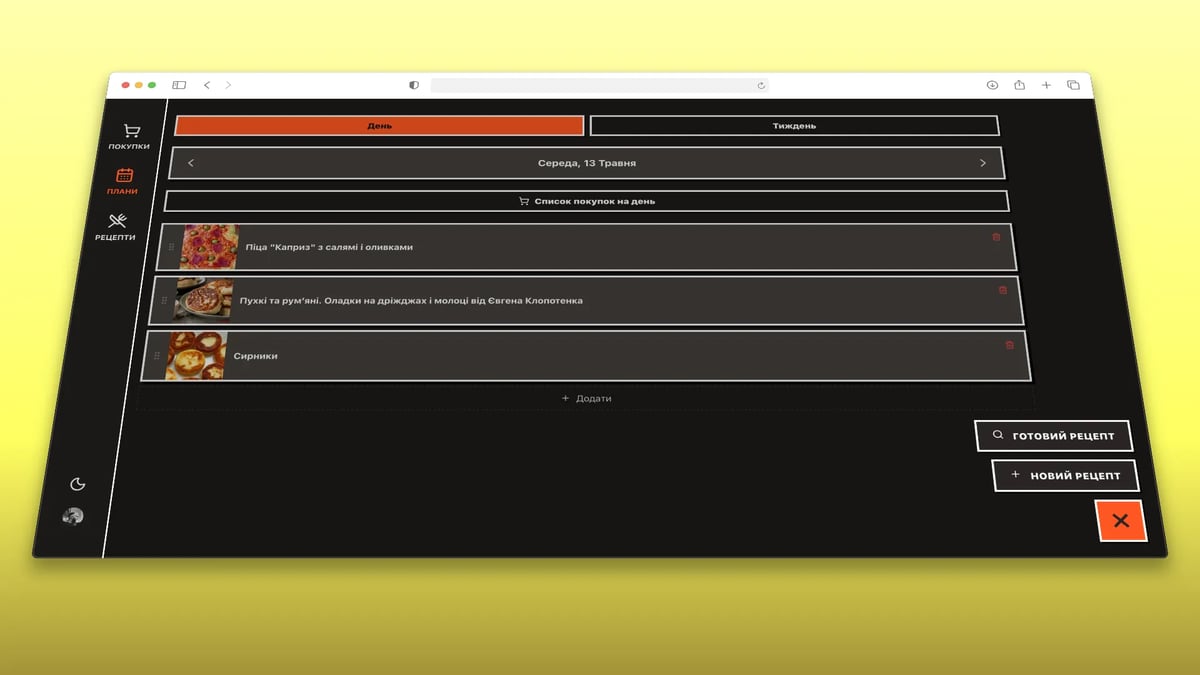
Task: Click the browser address bar
Action: click(599, 85)
